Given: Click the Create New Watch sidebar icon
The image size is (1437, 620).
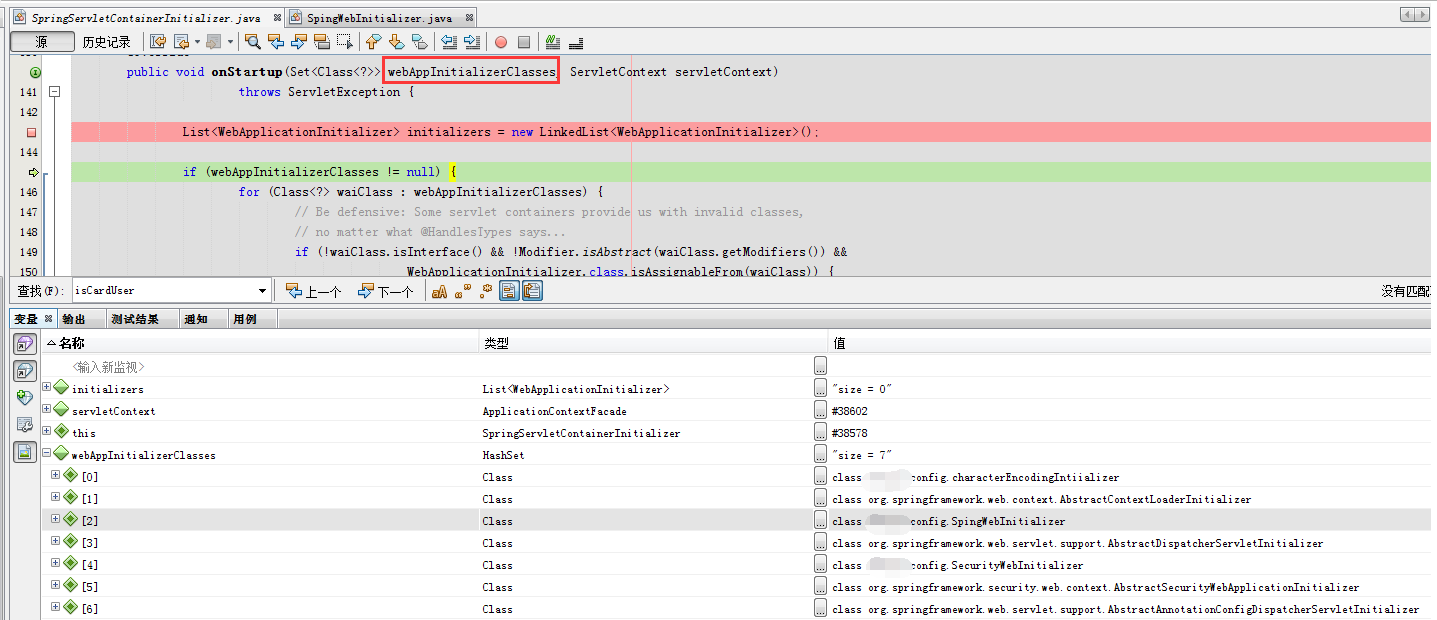Looking at the screenshot, I should tap(24, 398).
